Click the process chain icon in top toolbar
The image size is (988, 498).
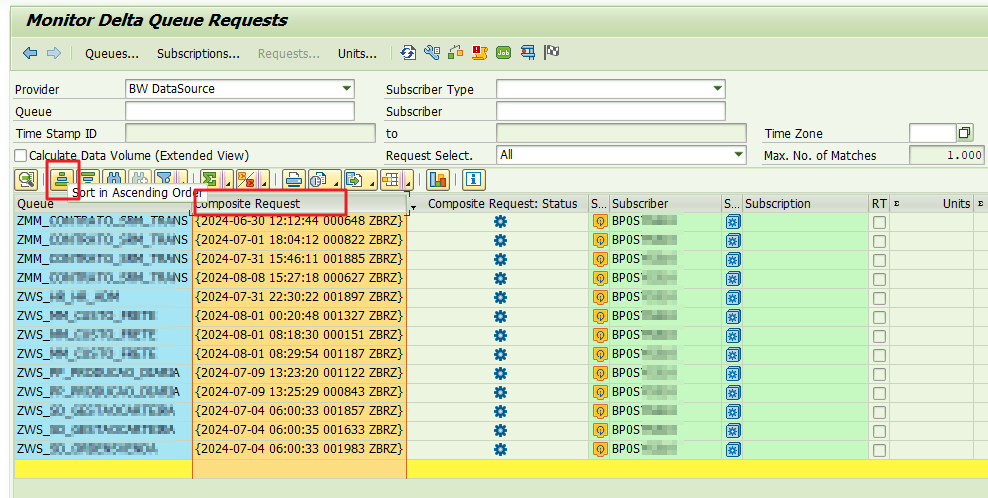coord(456,53)
